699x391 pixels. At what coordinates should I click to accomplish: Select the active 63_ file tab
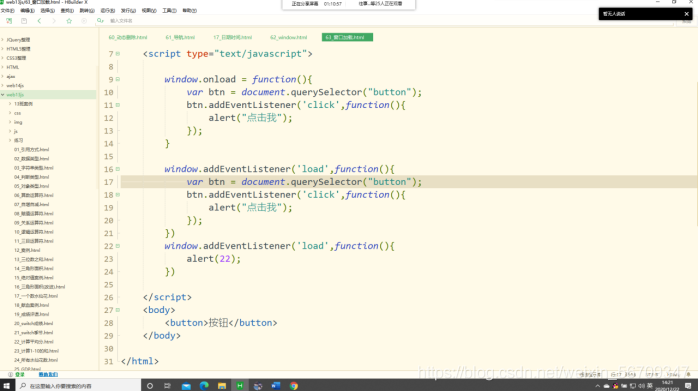point(347,37)
